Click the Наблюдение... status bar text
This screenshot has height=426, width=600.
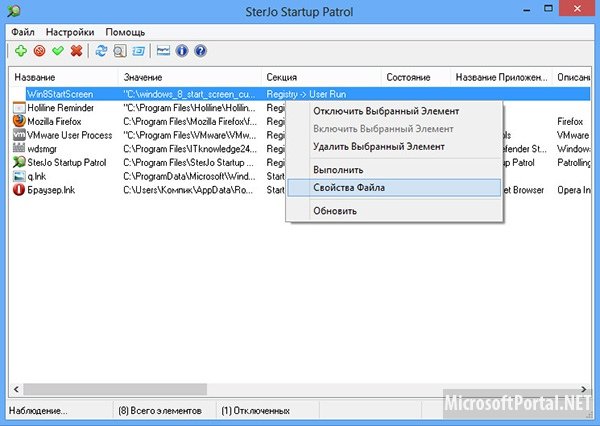pyautogui.click(x=38, y=411)
